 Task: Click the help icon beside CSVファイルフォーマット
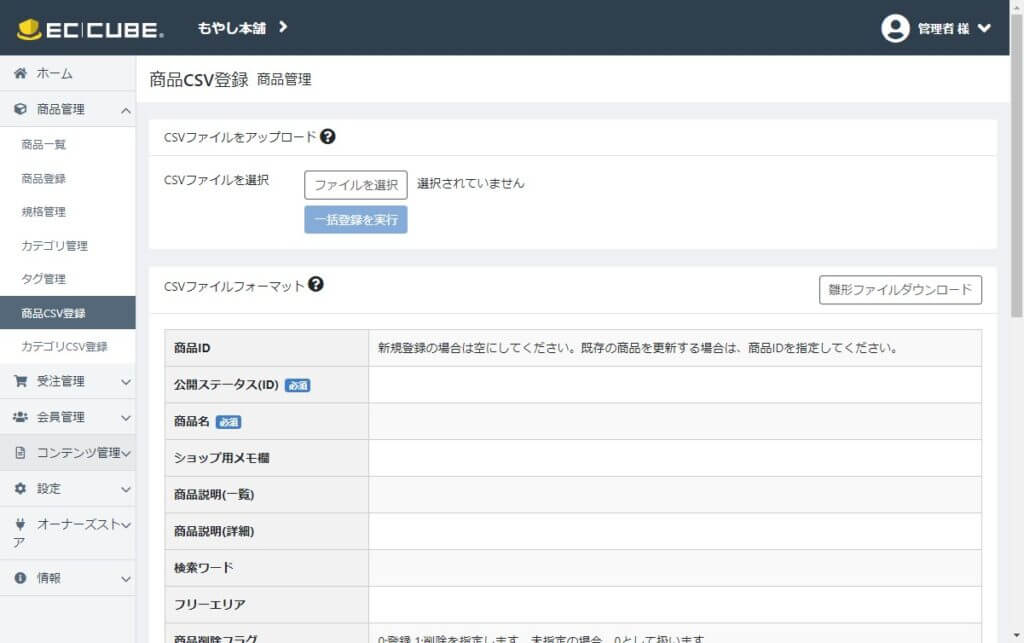point(316,285)
